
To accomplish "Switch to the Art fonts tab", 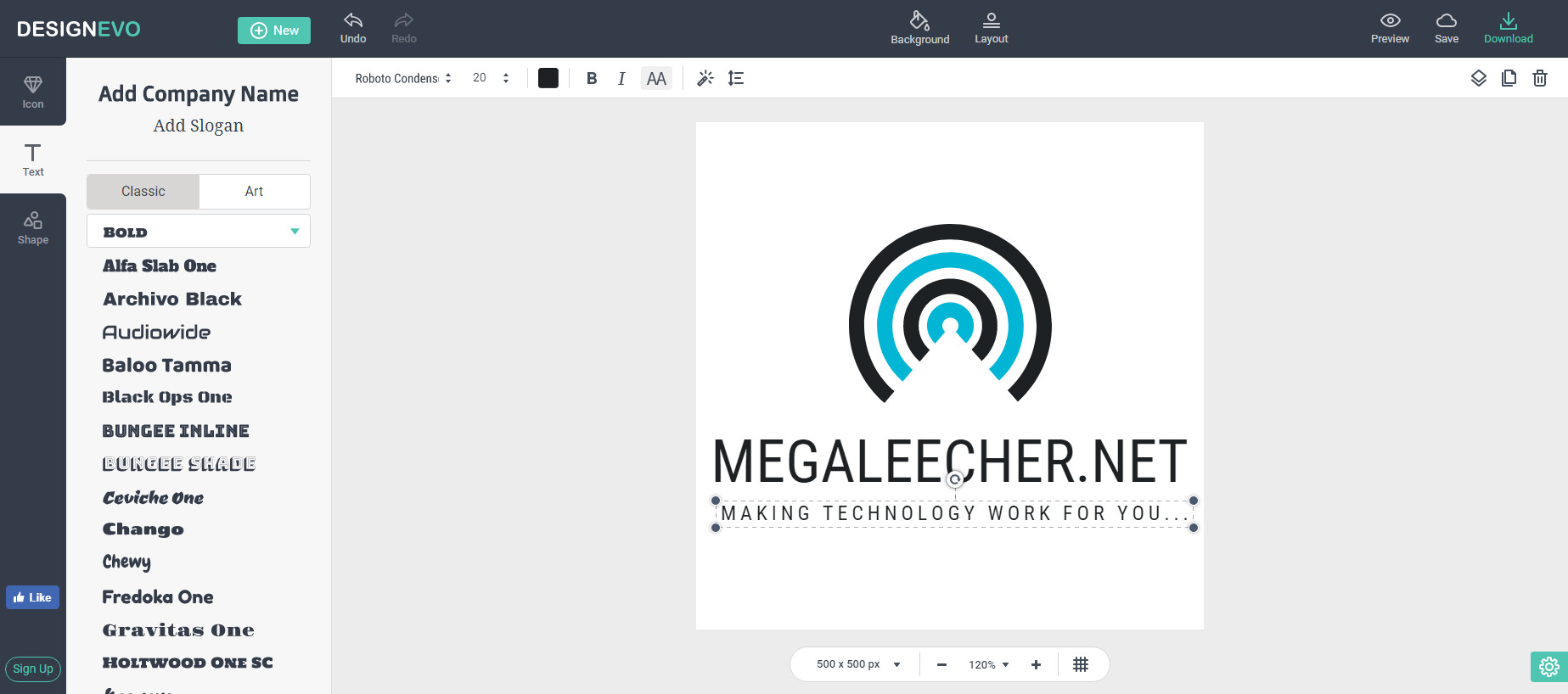I will point(254,192).
